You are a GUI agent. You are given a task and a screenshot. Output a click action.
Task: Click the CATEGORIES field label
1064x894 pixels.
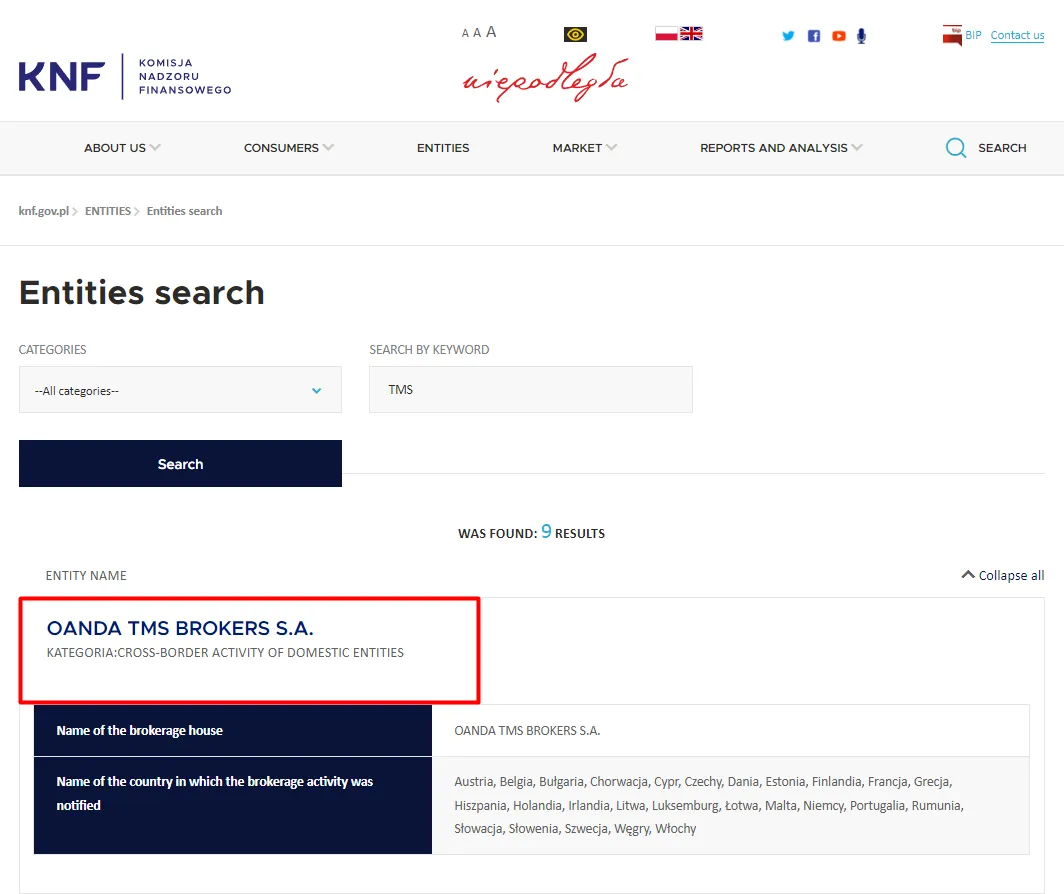pos(52,350)
